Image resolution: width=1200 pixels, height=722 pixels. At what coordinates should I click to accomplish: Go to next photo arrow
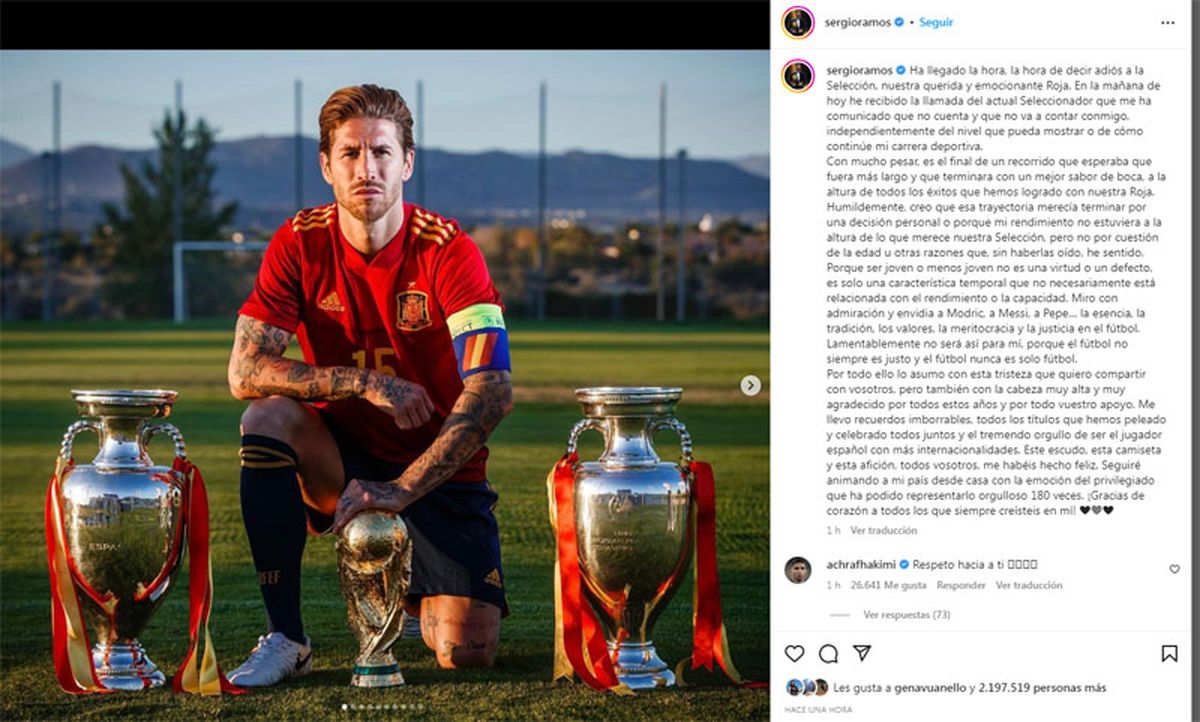pyautogui.click(x=750, y=385)
